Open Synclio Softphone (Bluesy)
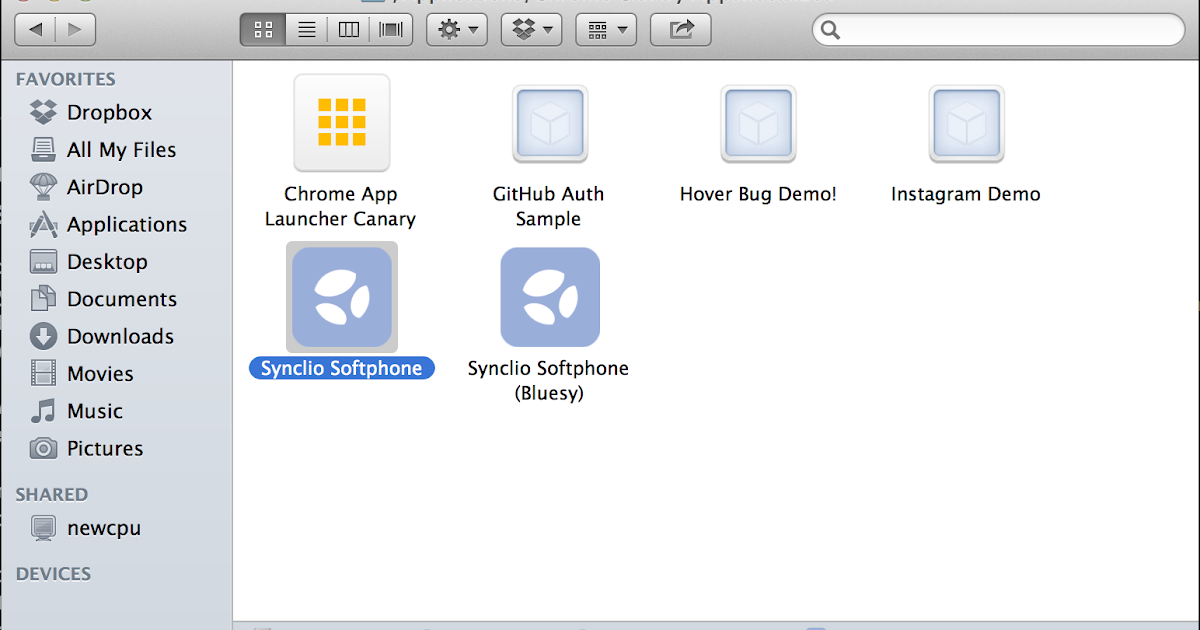1200x630 pixels. pyautogui.click(x=549, y=296)
